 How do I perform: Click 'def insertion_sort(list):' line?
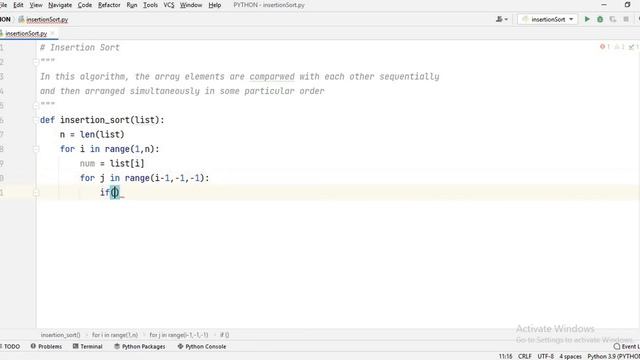point(102,120)
